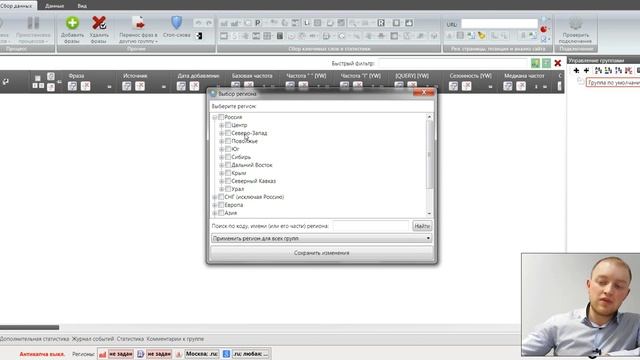
Task: Click the redo arrow in the ribbon
Action: [209, 23]
